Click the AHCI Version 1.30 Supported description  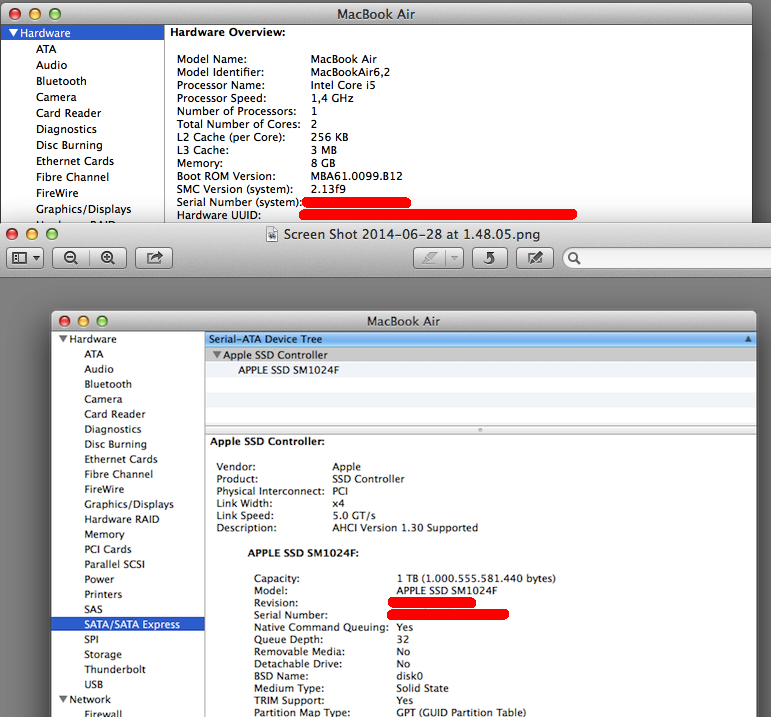click(x=405, y=528)
